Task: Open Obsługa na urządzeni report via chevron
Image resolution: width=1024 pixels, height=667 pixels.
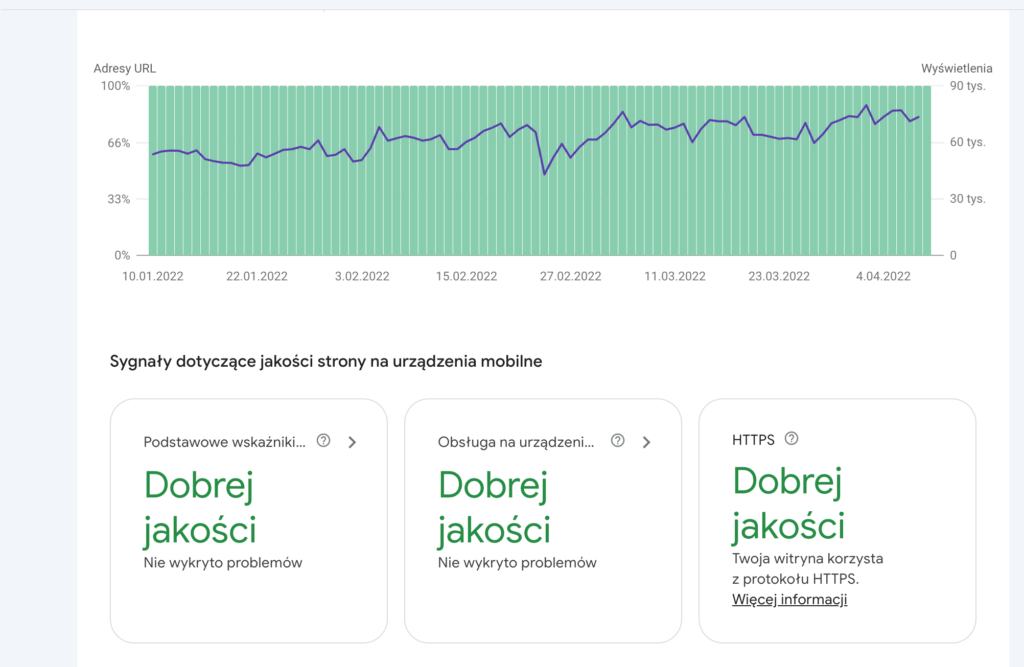Action: pyautogui.click(x=647, y=442)
